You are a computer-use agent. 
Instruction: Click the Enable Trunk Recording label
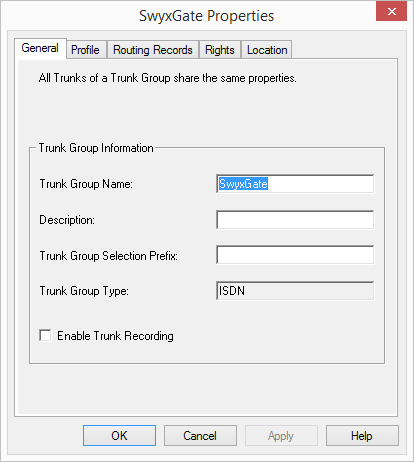115,336
